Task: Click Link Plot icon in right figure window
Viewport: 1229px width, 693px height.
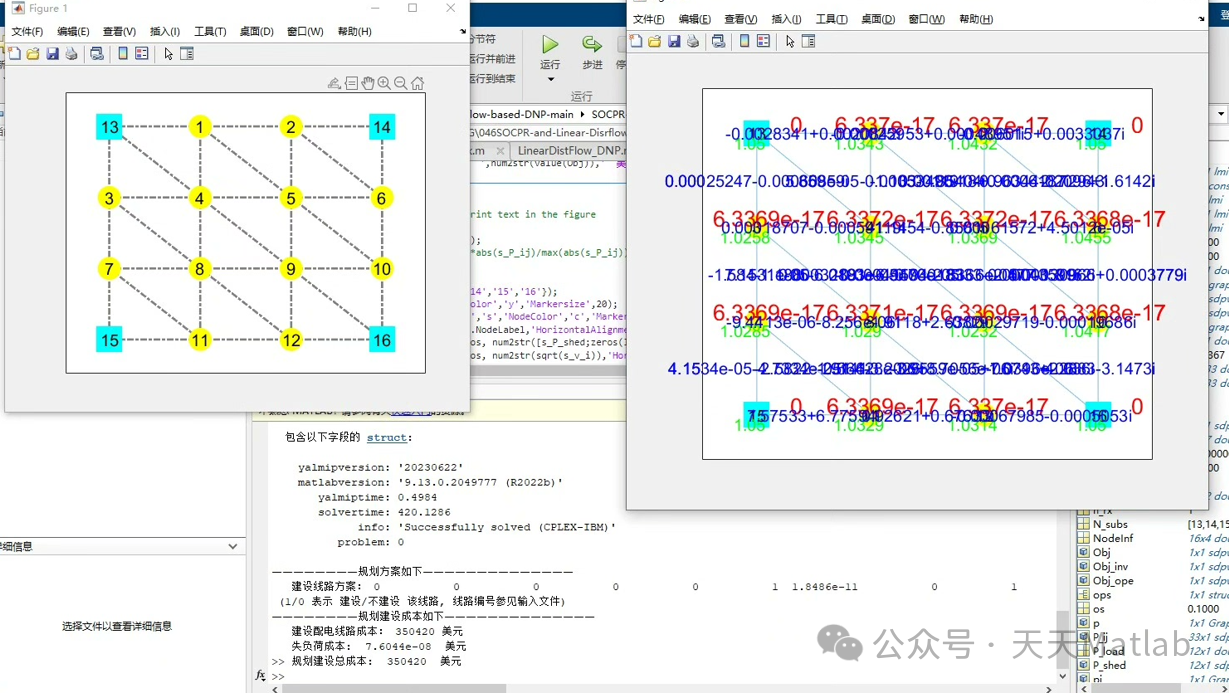Action: coord(718,41)
